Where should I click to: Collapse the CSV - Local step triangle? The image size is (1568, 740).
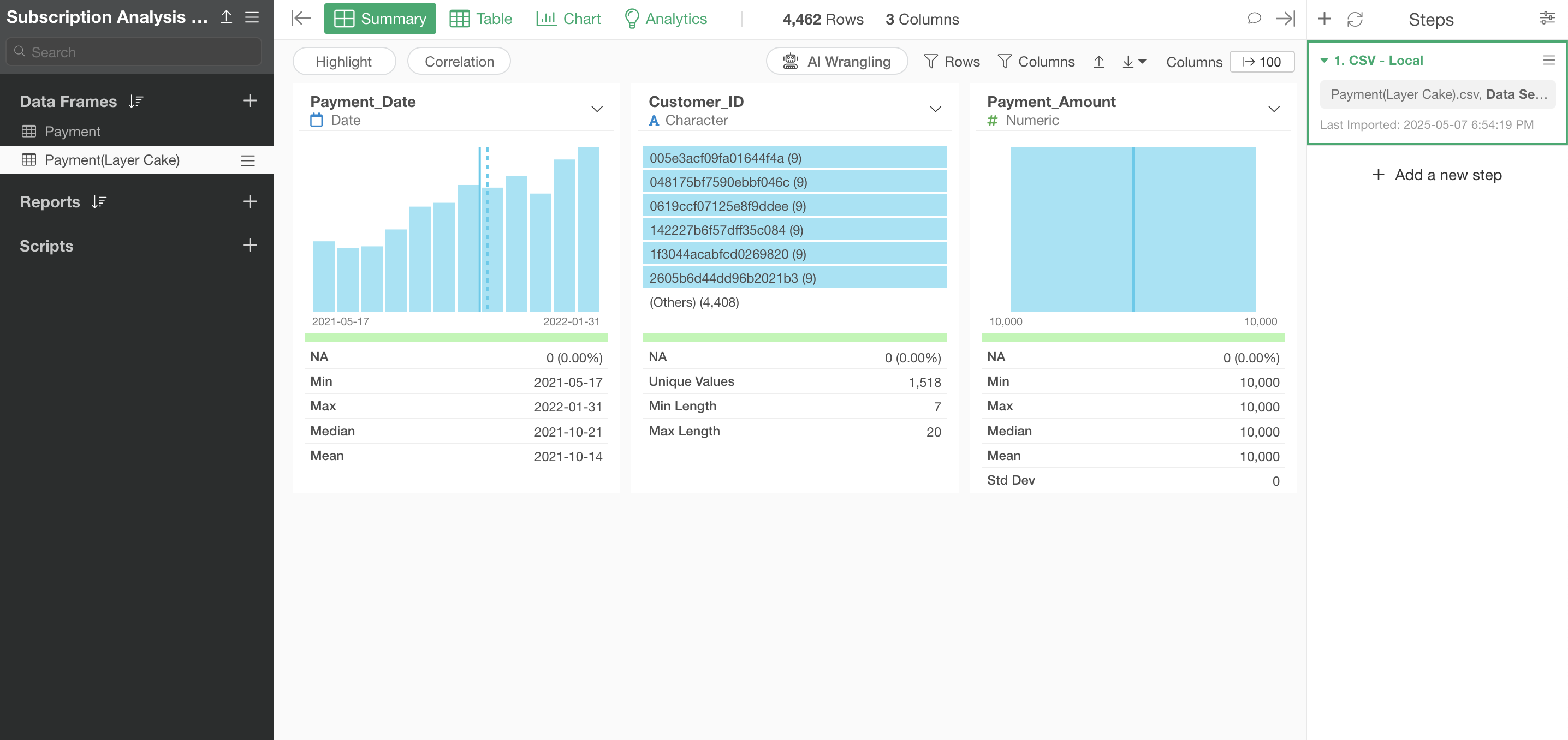(x=1323, y=60)
